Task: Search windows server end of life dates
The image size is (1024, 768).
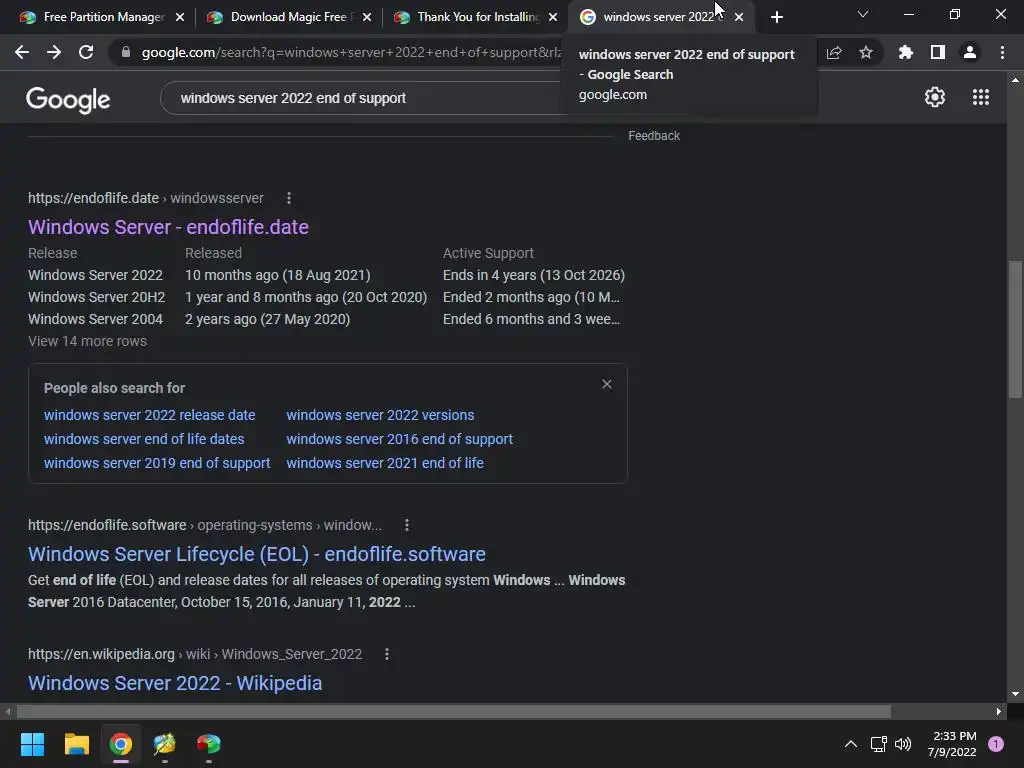Action: pyautogui.click(x=144, y=439)
